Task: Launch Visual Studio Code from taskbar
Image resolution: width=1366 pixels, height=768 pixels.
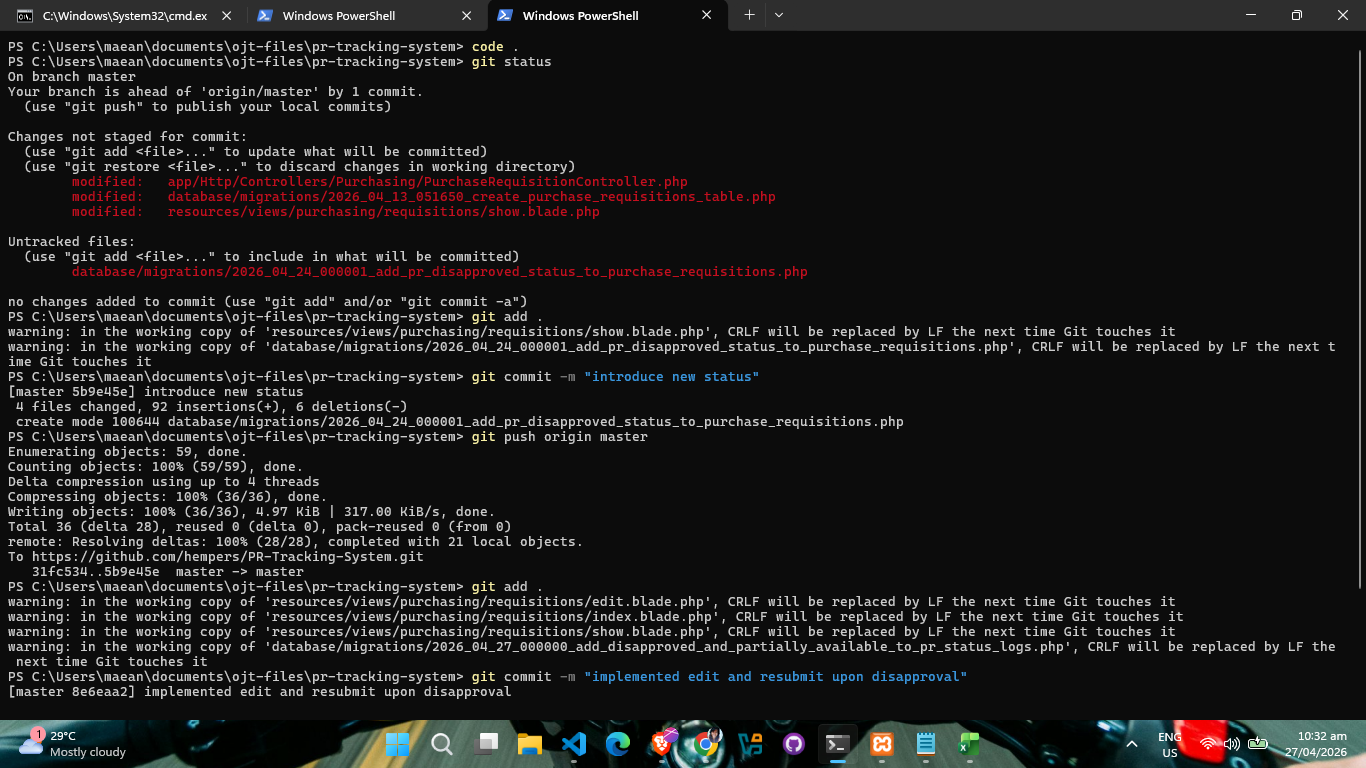Action: 573,744
